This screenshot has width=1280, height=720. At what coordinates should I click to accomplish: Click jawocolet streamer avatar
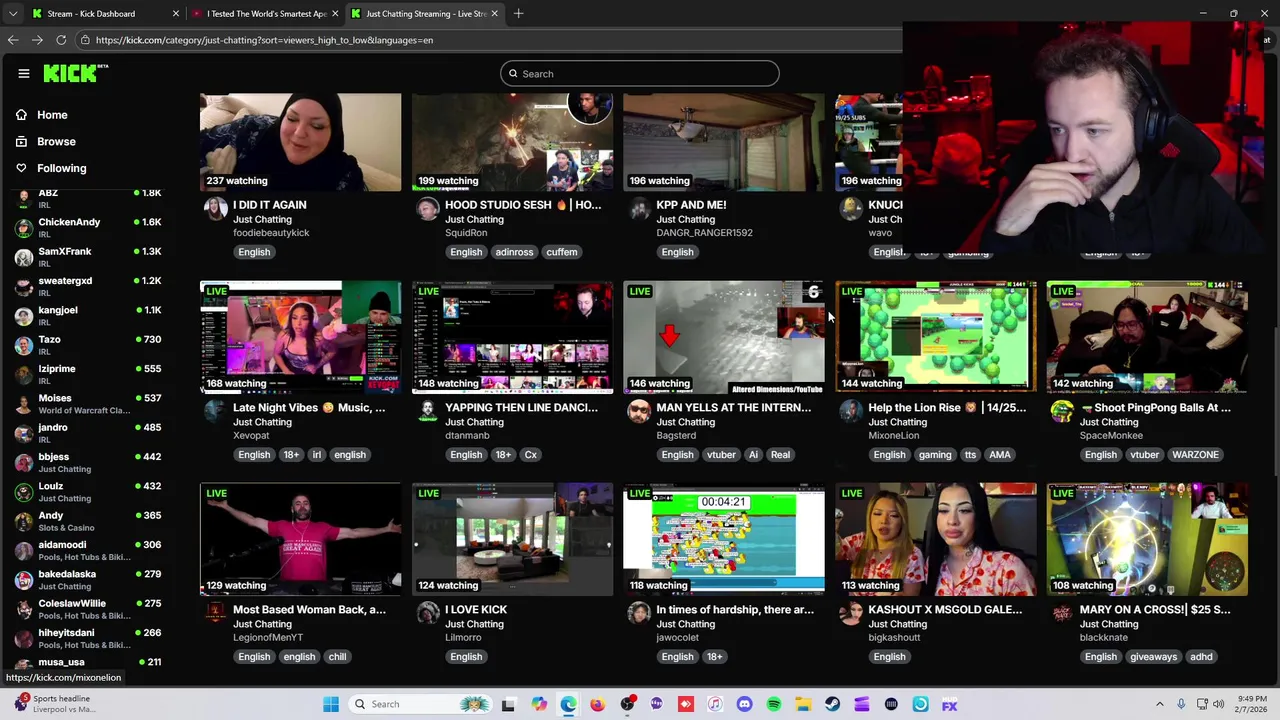tap(639, 613)
